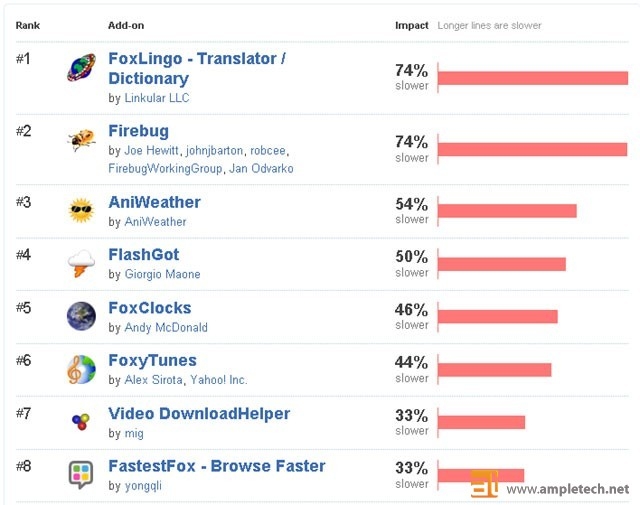
Task: Open the Yahoo! Inc. author link
Action: click(x=218, y=380)
